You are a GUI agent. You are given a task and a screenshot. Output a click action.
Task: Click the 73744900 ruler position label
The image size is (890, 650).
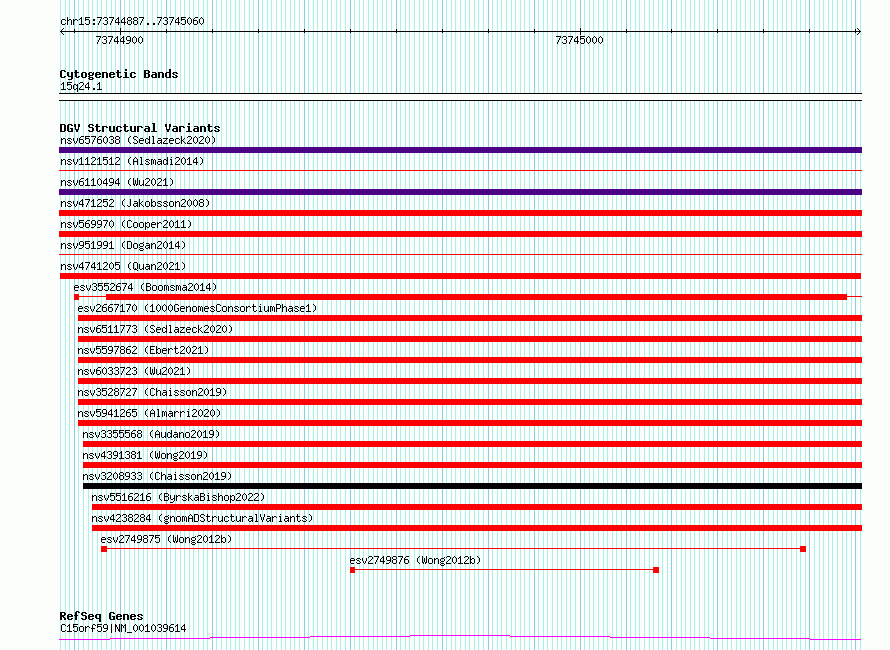(x=120, y=40)
